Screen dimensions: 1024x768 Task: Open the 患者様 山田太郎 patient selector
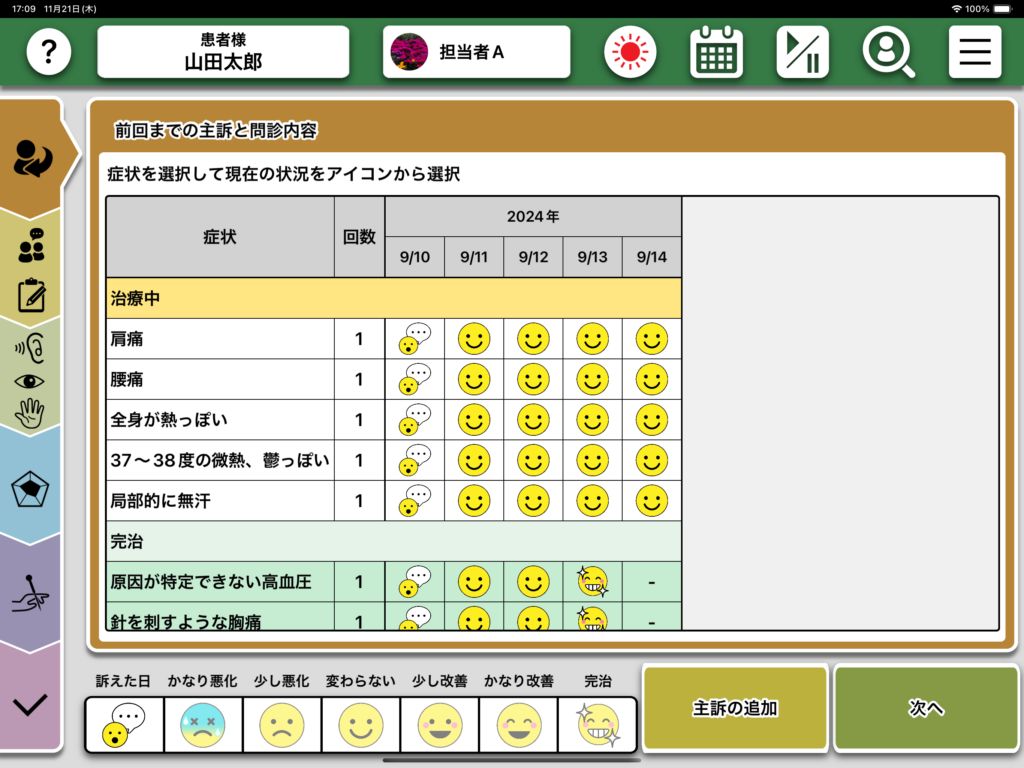coord(223,52)
